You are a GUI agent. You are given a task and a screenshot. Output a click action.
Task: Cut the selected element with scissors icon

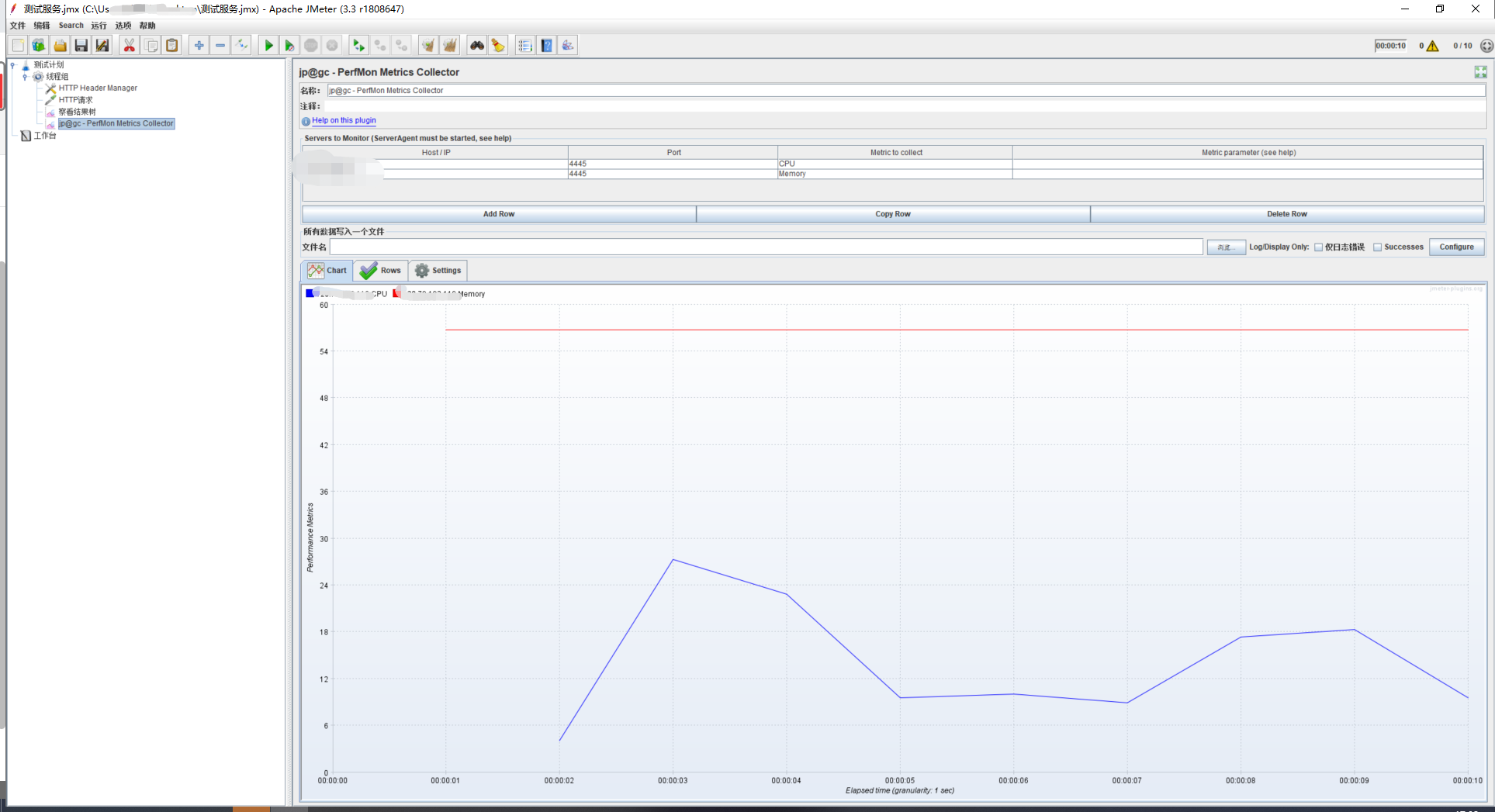[130, 46]
